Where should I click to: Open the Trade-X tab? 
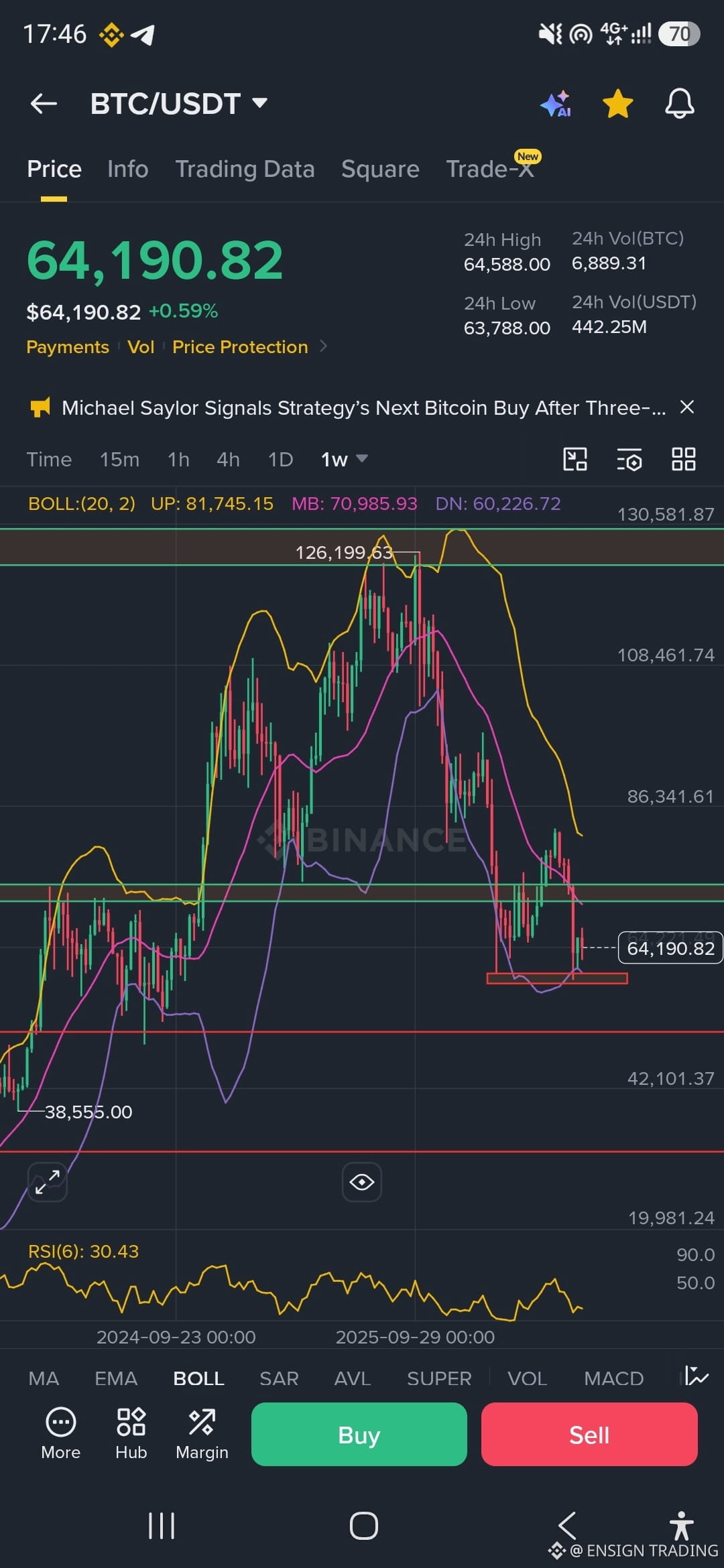(x=490, y=169)
